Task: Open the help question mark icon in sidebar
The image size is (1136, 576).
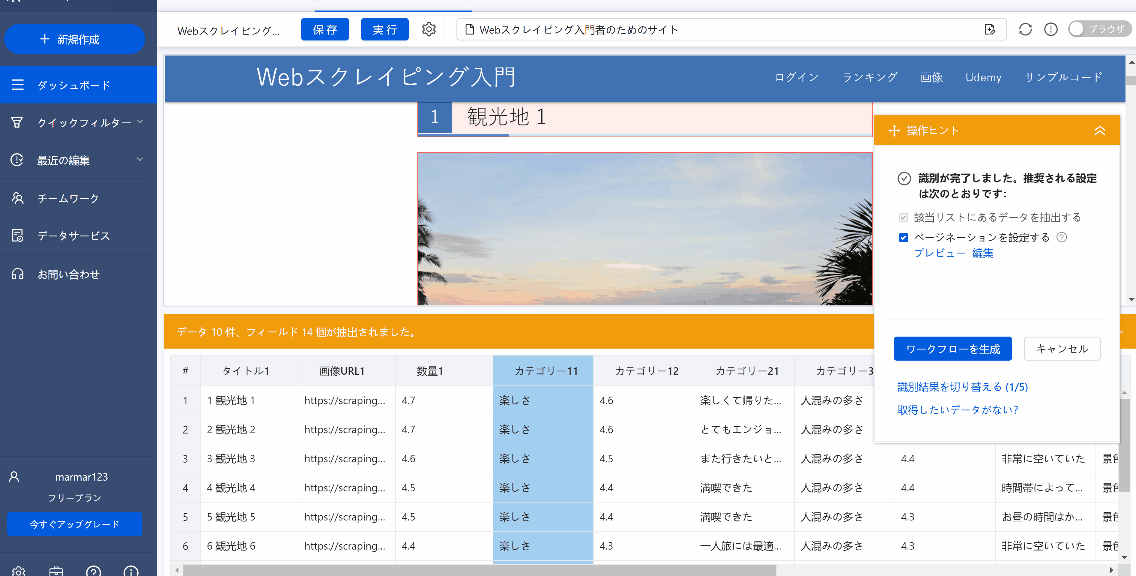Action: coord(93,571)
